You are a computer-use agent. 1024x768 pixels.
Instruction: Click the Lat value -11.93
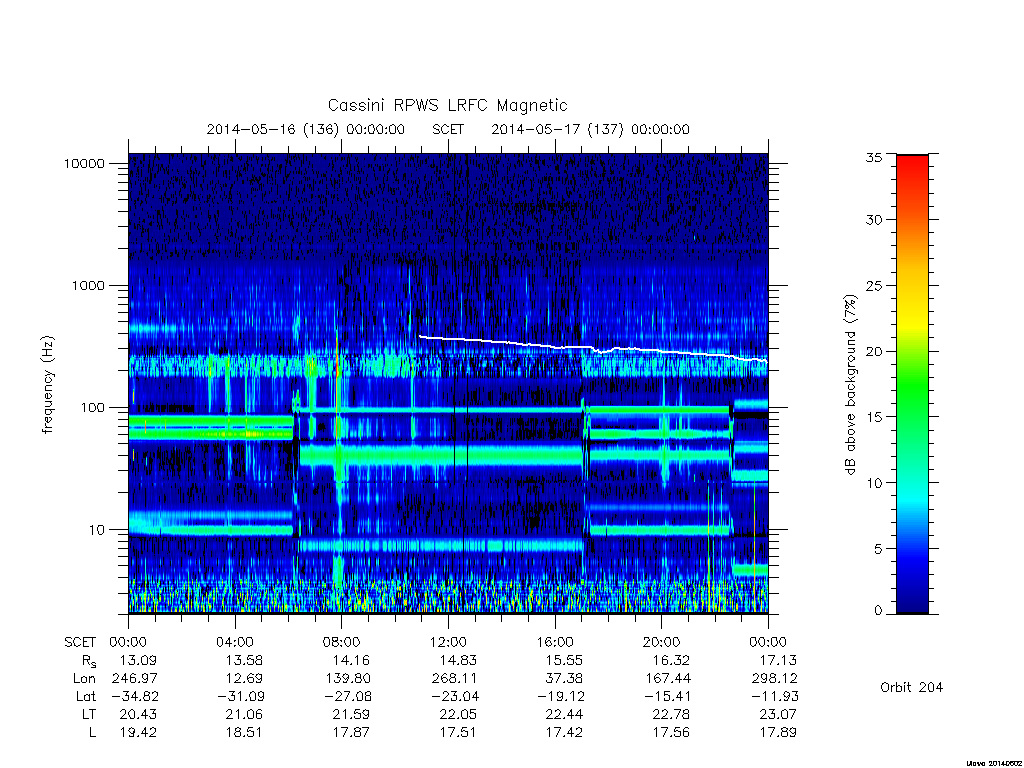pos(775,697)
